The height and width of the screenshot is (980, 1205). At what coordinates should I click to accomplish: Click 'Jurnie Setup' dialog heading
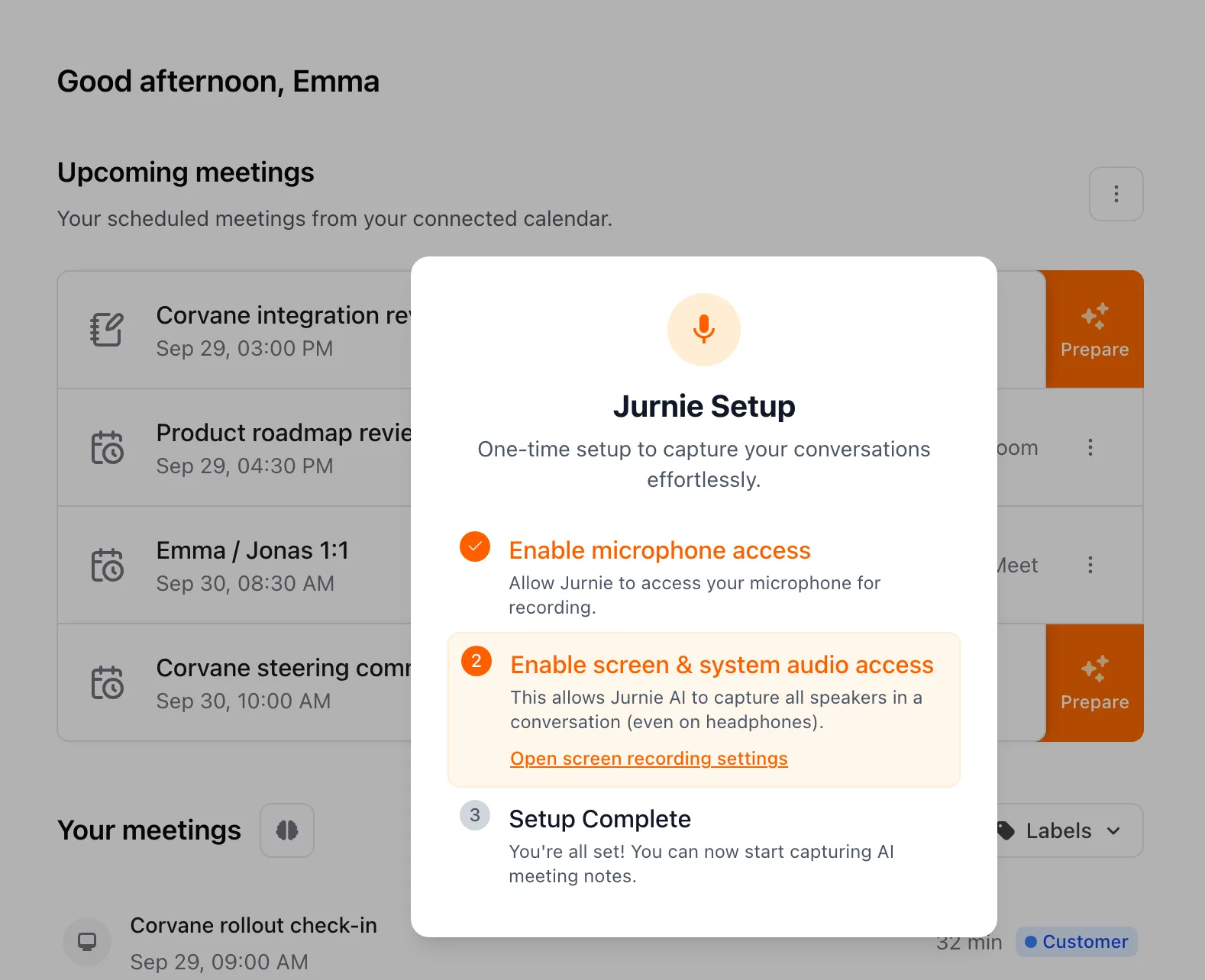(703, 406)
